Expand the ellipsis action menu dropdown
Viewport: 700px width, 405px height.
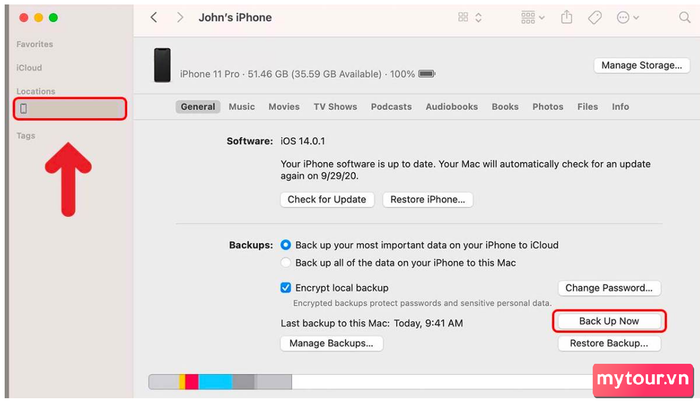pos(628,17)
